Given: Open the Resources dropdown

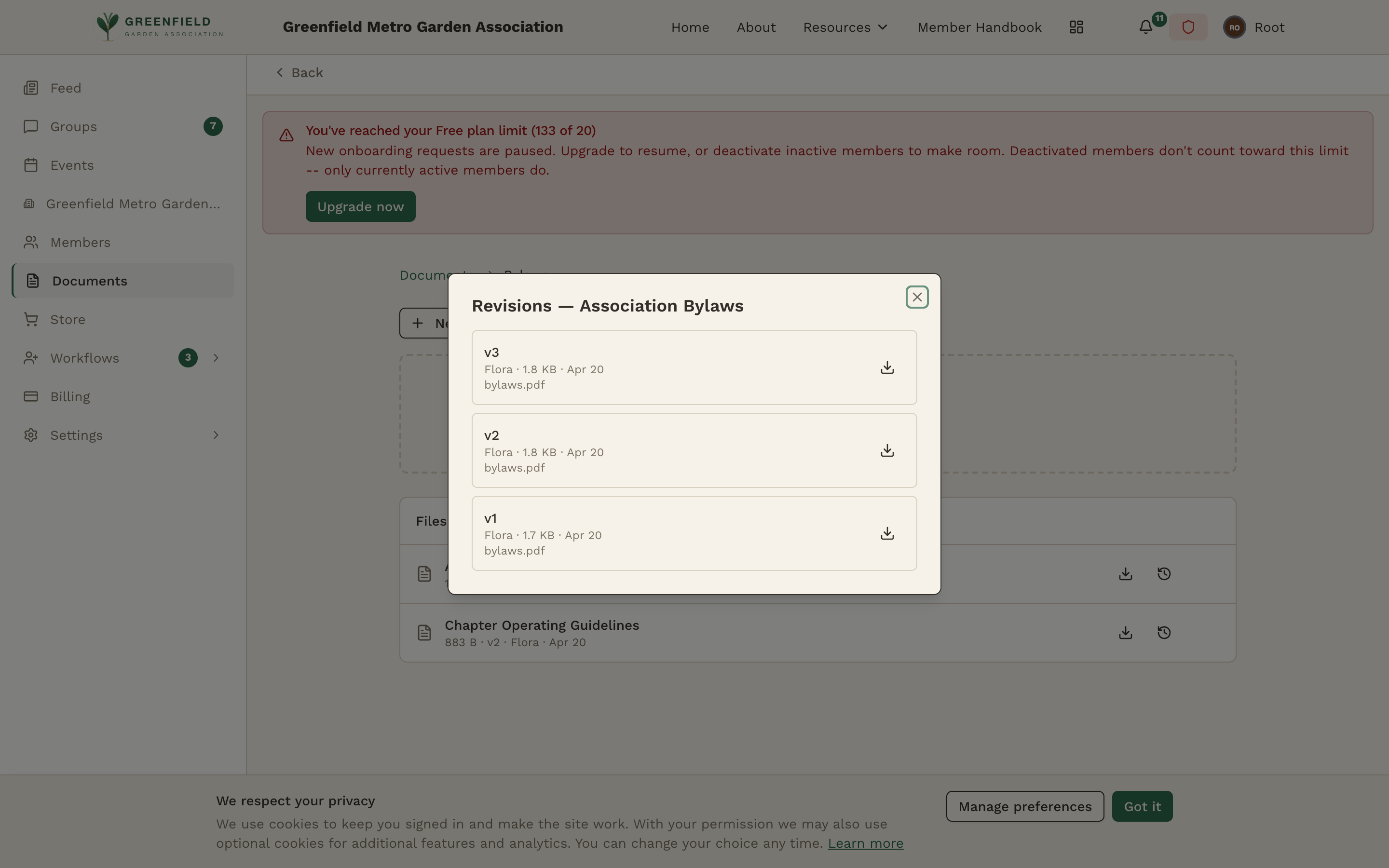Looking at the screenshot, I should [x=845, y=27].
